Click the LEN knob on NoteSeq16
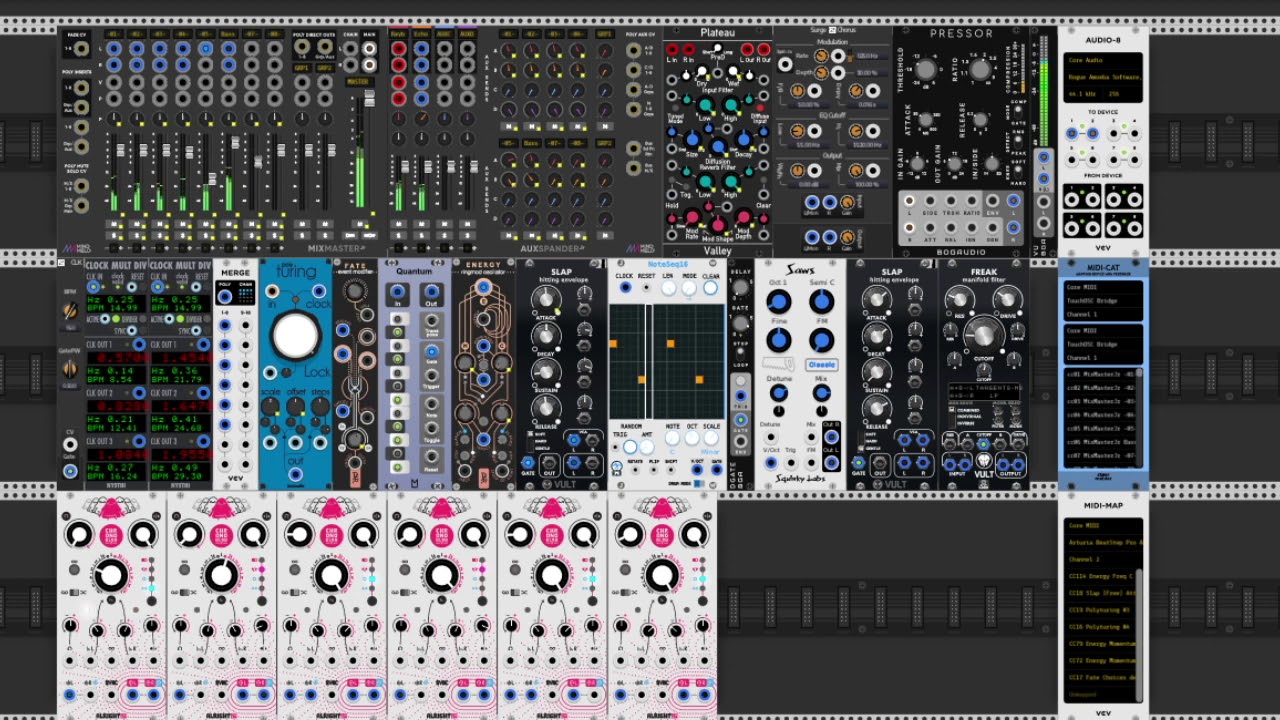1280x720 pixels. click(668, 288)
